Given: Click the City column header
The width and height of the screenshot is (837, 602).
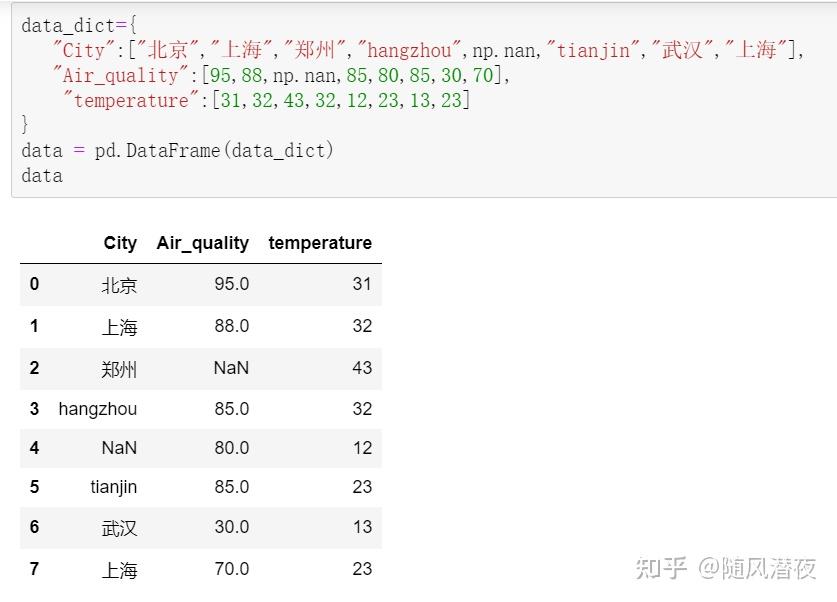Looking at the screenshot, I should (x=120, y=243).
